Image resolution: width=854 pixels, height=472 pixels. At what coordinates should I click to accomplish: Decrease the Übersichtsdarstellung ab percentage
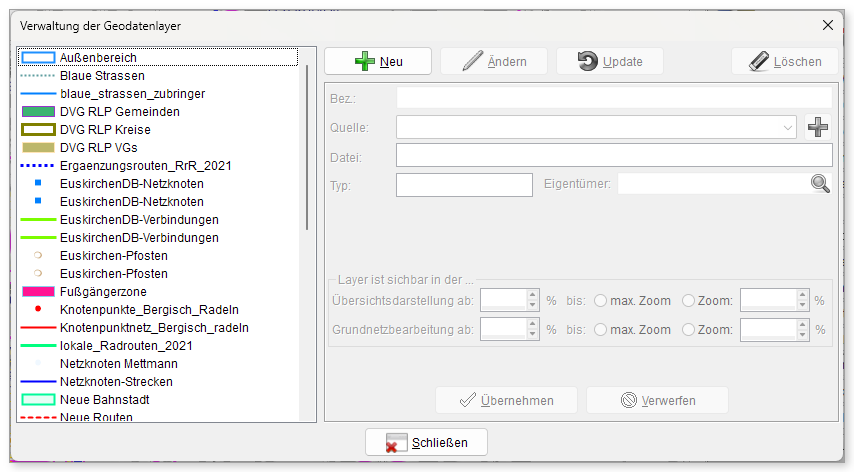(x=533, y=305)
